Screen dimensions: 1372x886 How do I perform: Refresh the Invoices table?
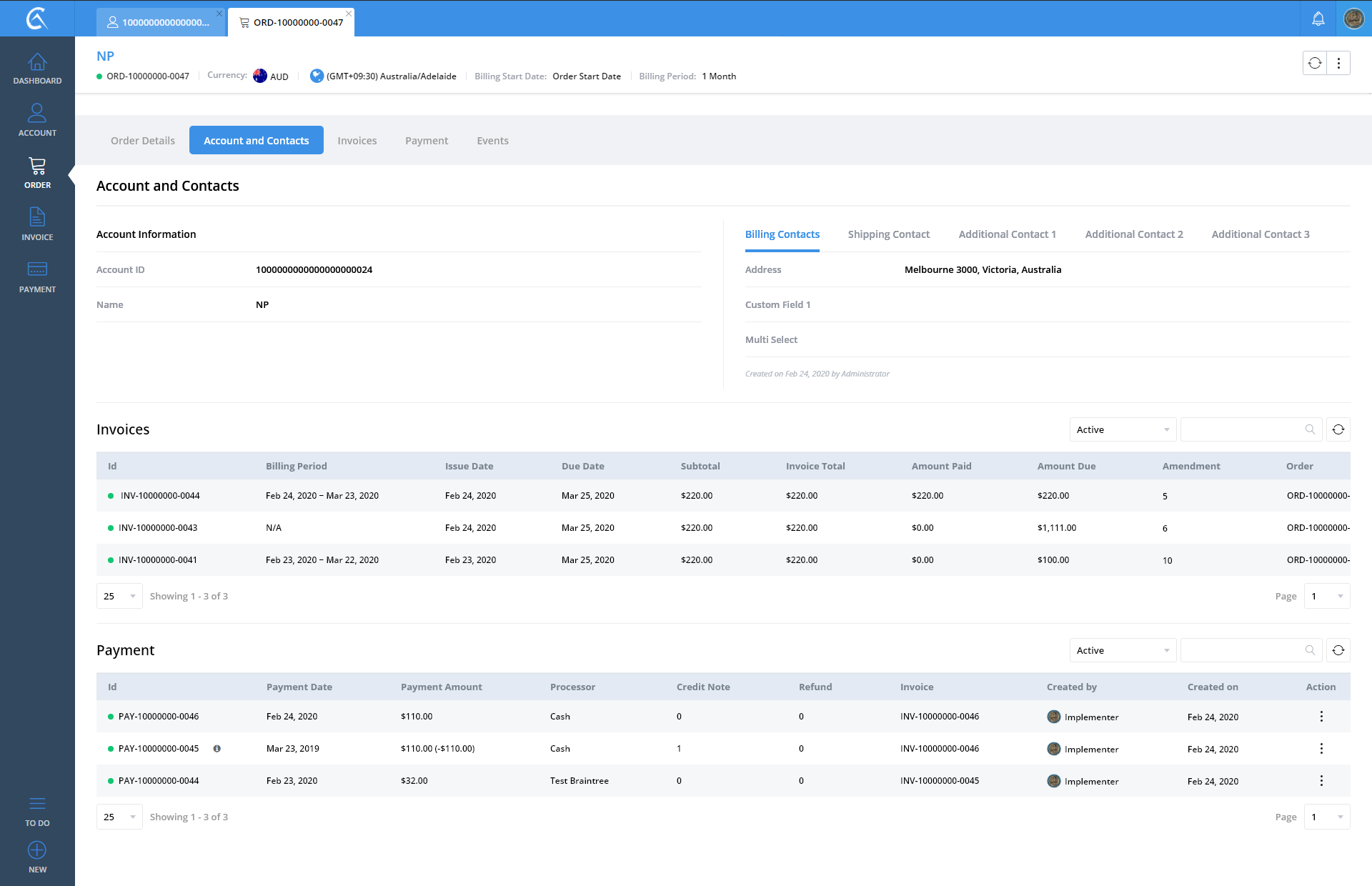click(1338, 429)
